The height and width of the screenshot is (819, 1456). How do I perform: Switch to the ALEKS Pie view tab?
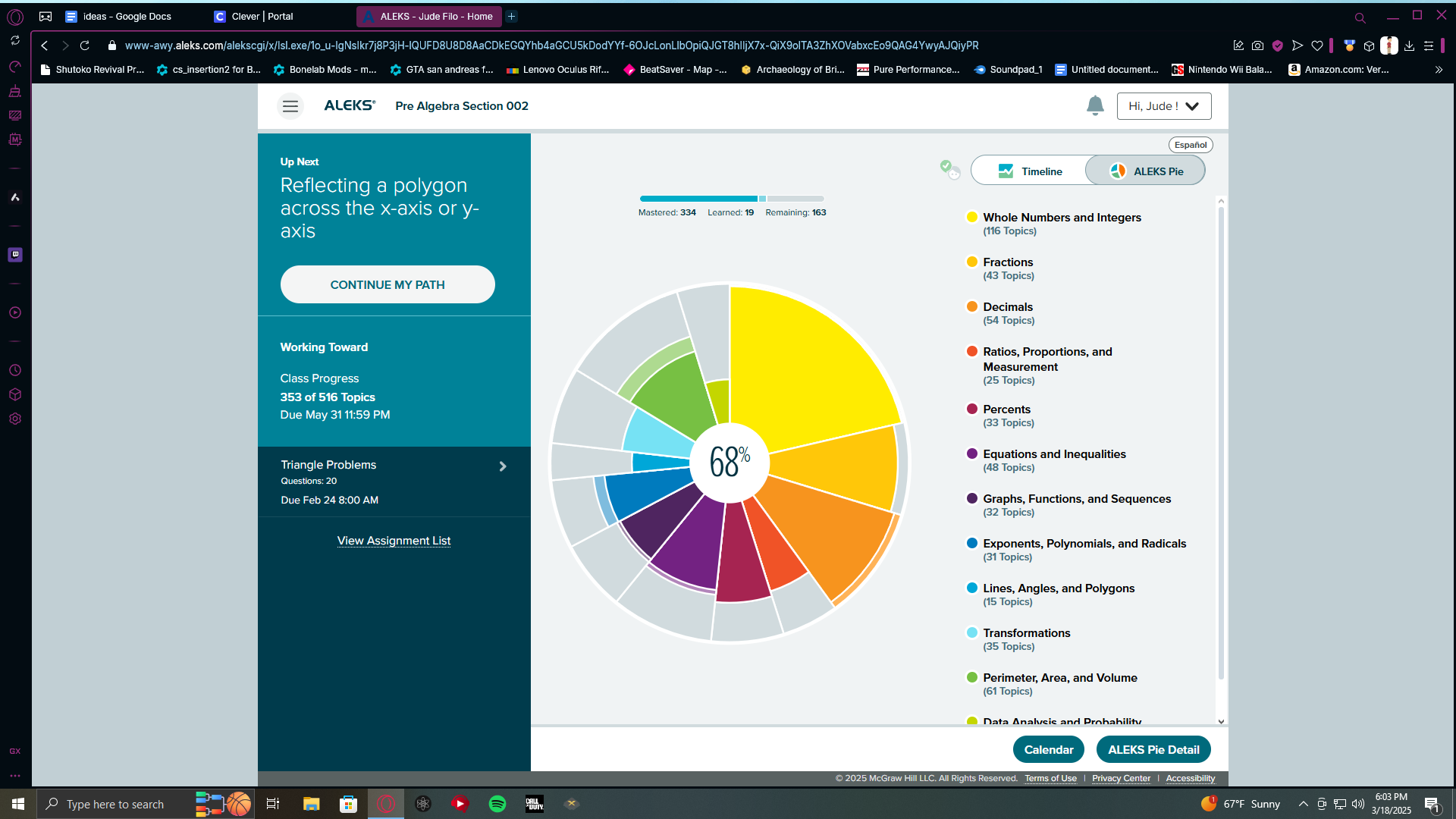click(x=1146, y=171)
